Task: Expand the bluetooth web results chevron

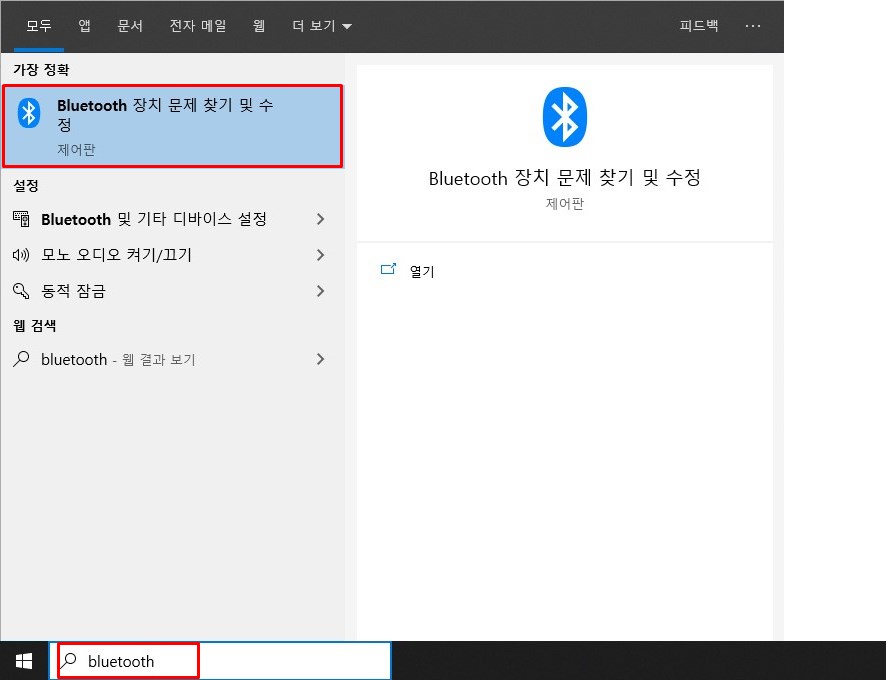Action: pyautogui.click(x=321, y=359)
